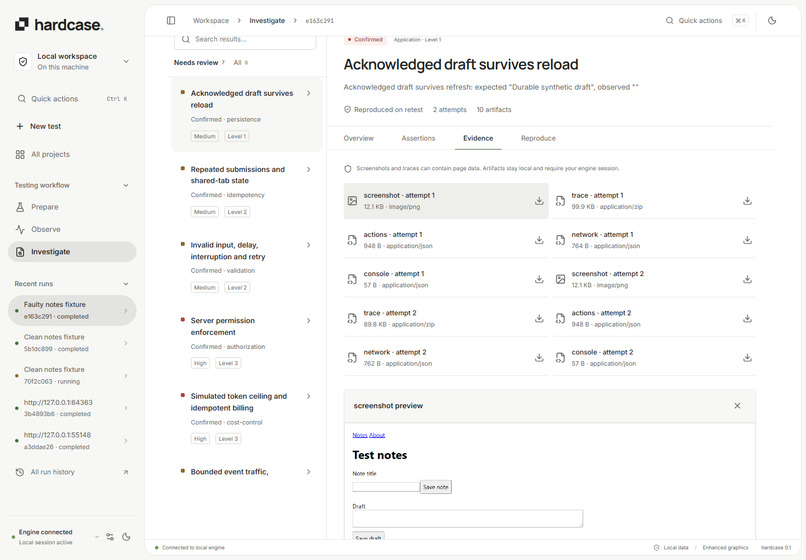Download screenshot attempt 2

click(747, 279)
